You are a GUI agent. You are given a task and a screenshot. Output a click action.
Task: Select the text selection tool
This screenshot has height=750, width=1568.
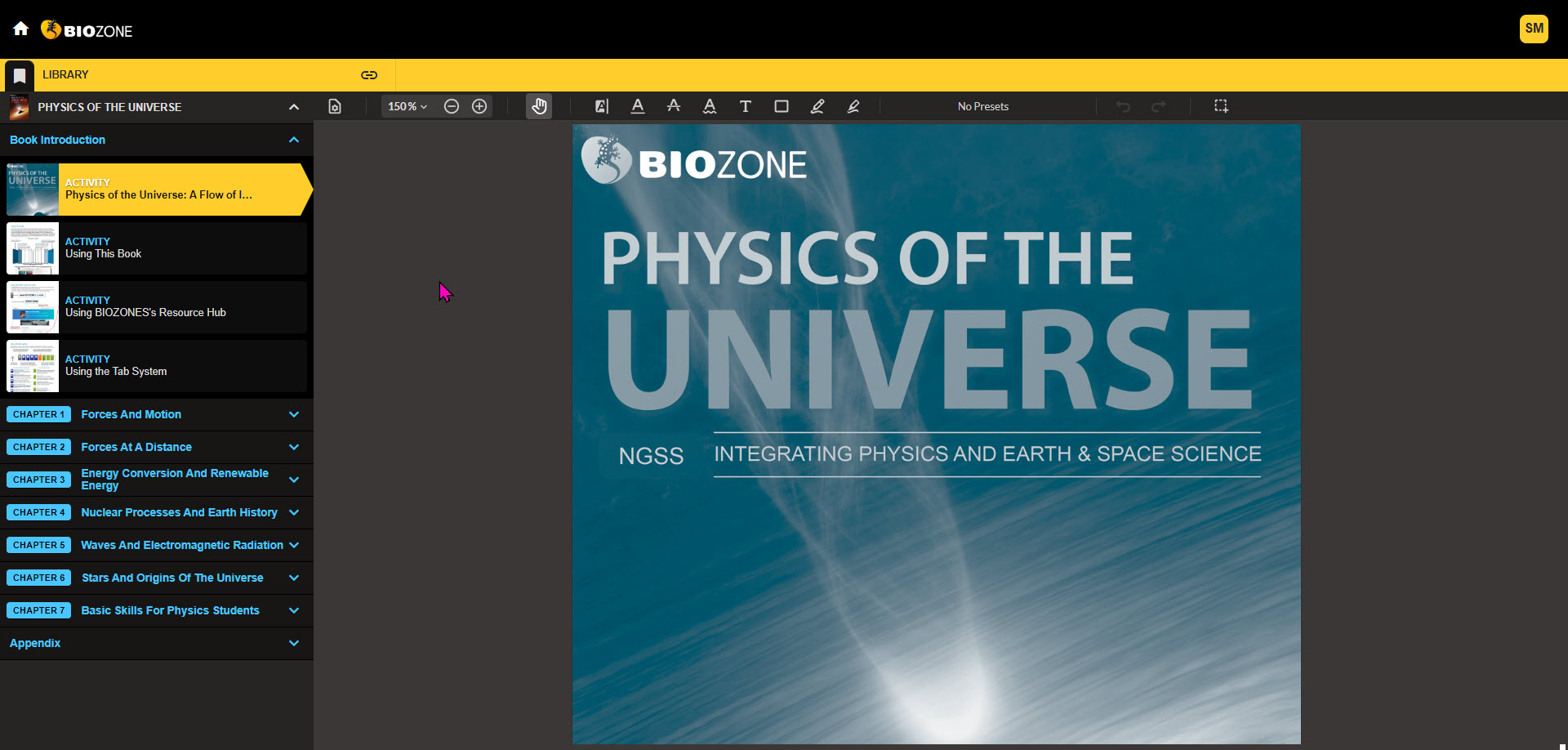coord(602,106)
